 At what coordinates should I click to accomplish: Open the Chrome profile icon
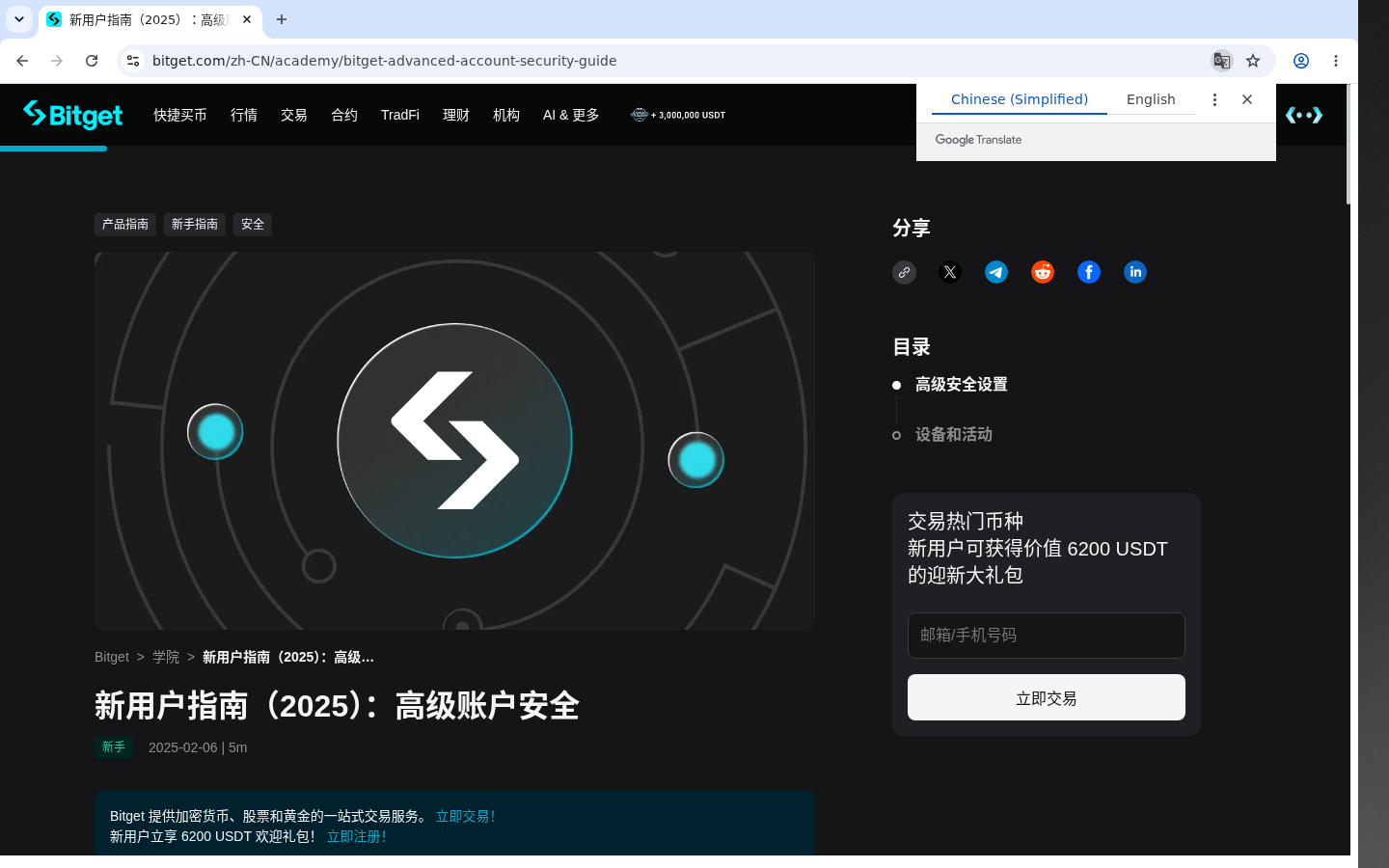tap(1301, 61)
